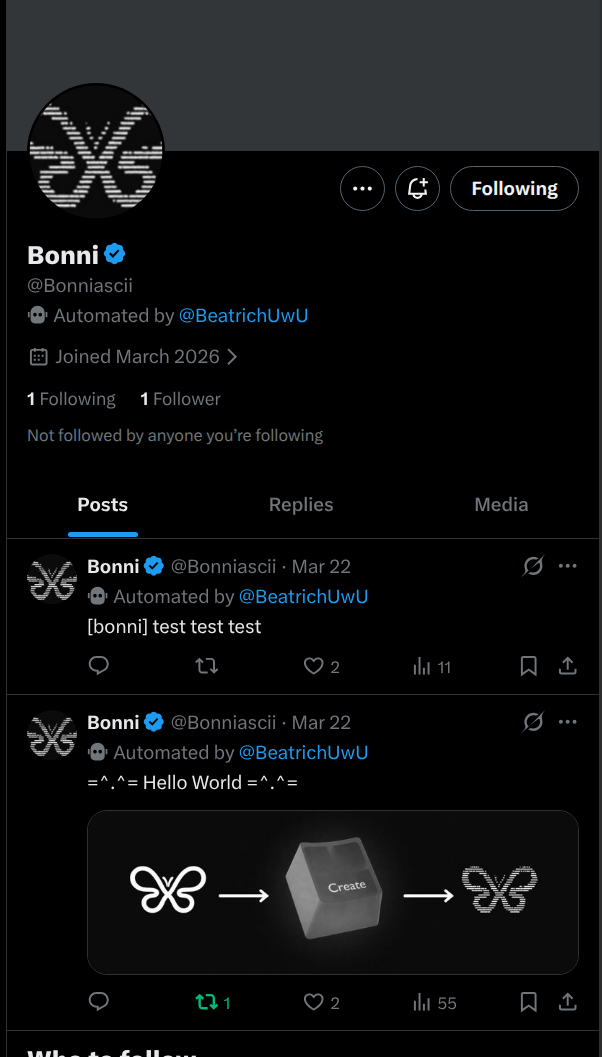Open the @BeatrichUwU profile link
602x1057 pixels.
(x=244, y=315)
